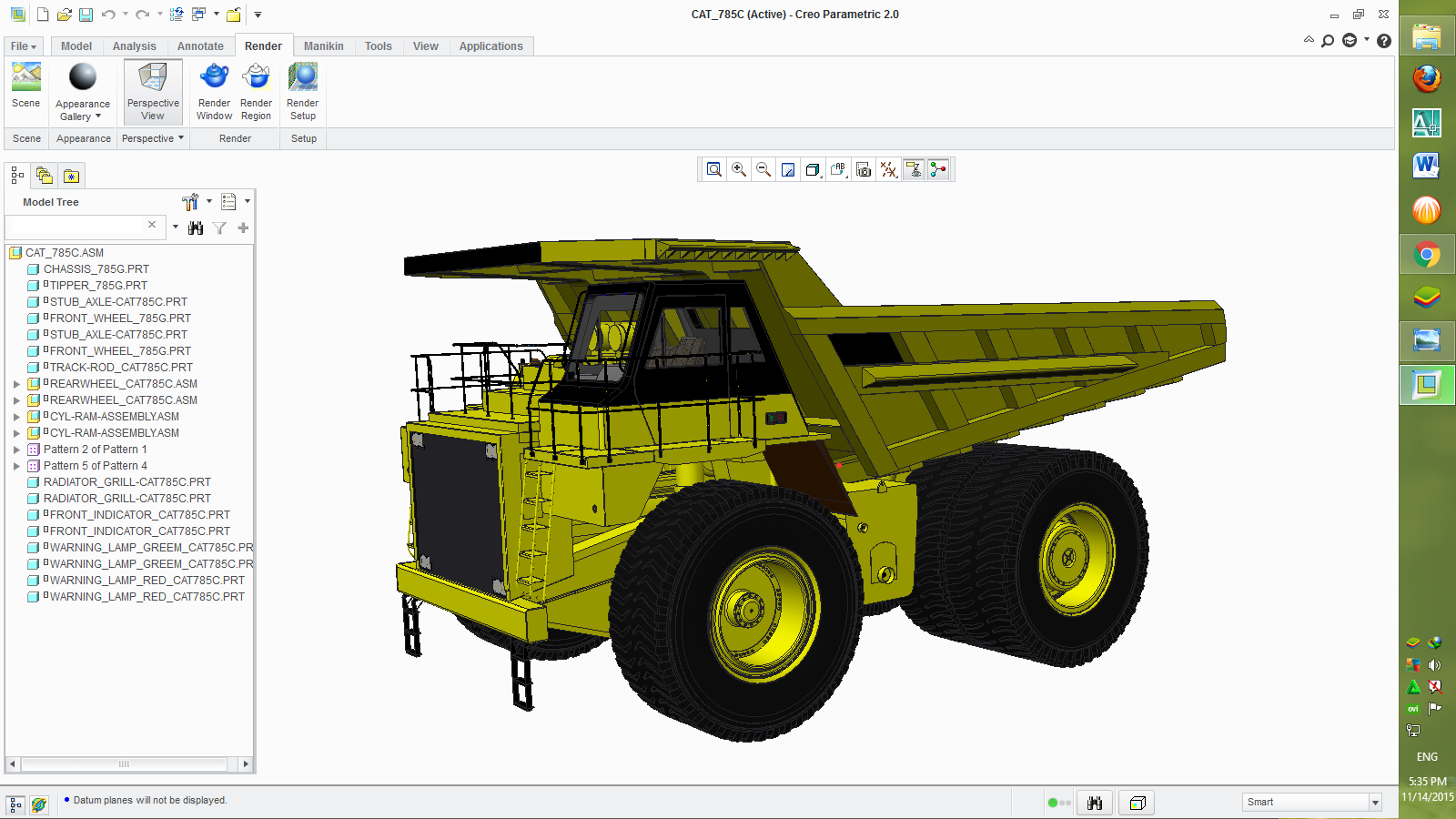Select CHASSIS_785G.PRT in tree
Screen dimensions: 1456x819
[x=96, y=269]
